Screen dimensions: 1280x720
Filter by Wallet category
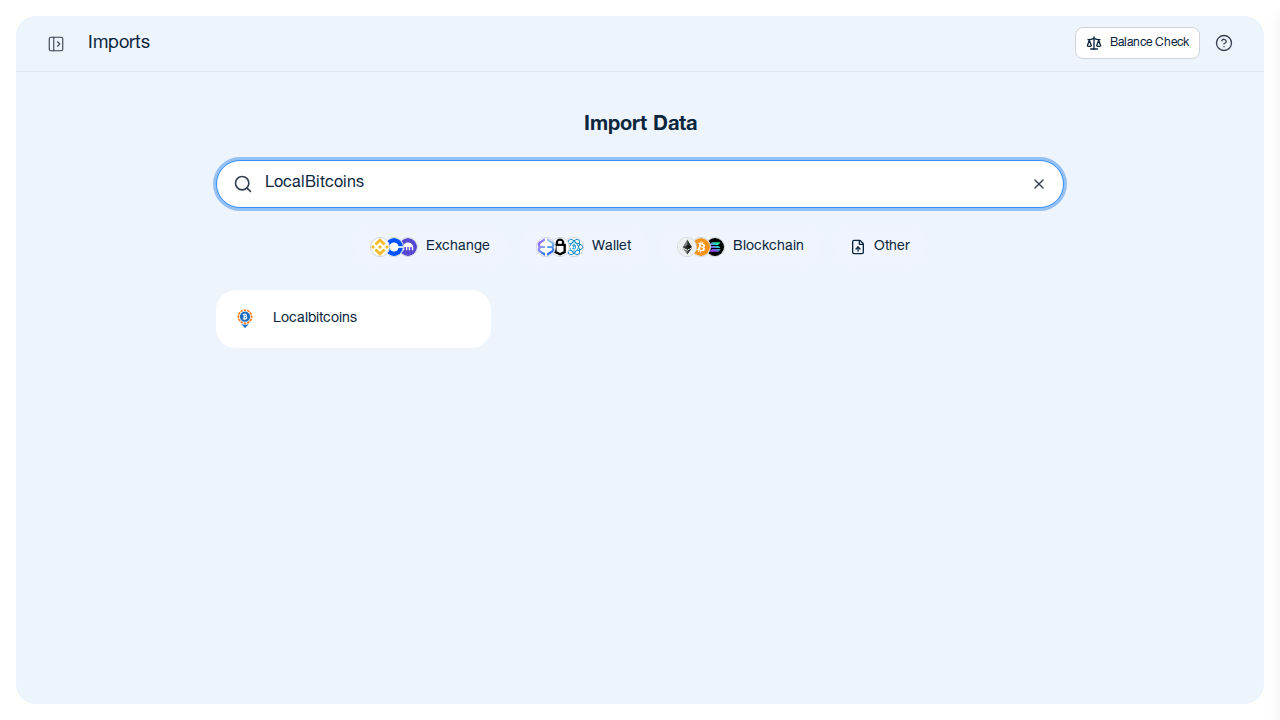click(x=584, y=246)
